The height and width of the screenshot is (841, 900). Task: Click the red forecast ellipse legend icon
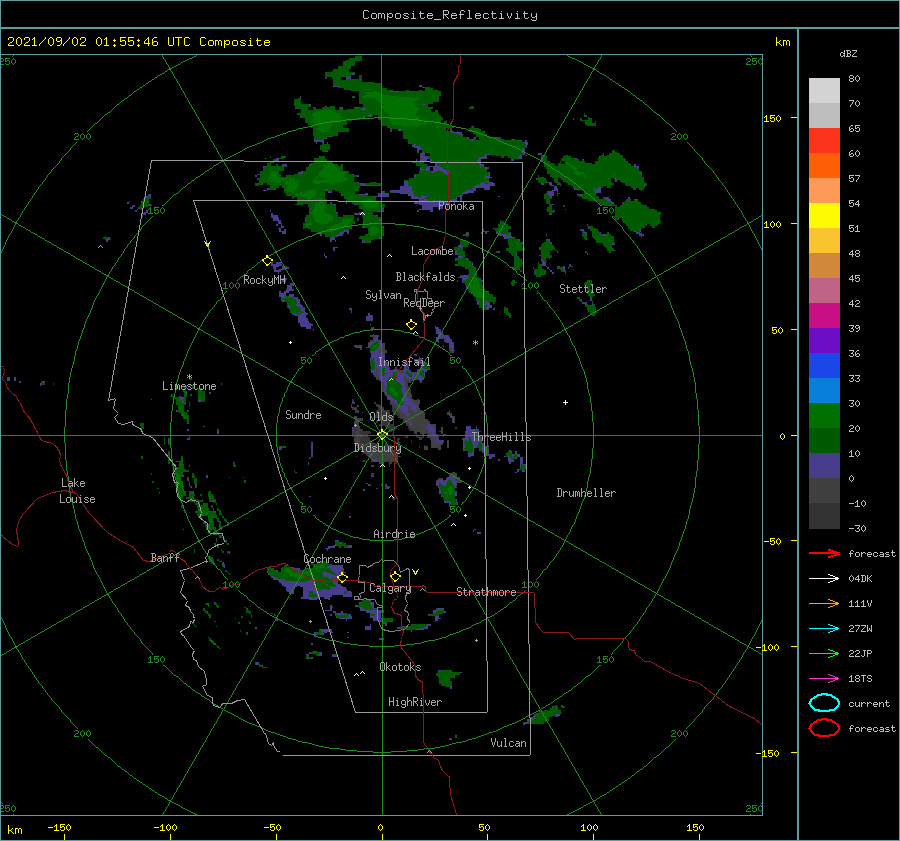824,728
